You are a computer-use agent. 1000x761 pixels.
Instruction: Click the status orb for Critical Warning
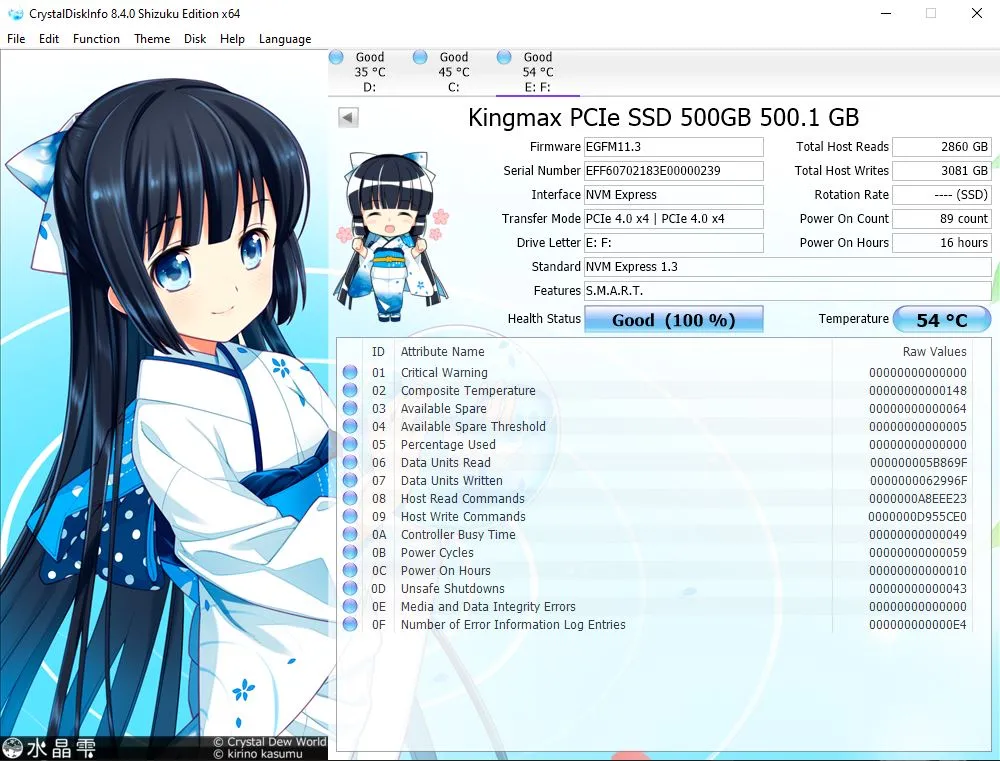[350, 372]
